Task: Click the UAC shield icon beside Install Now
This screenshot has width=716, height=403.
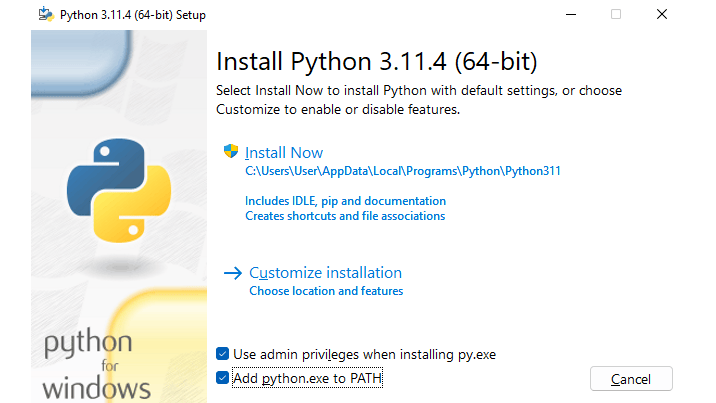Action: tap(231, 152)
